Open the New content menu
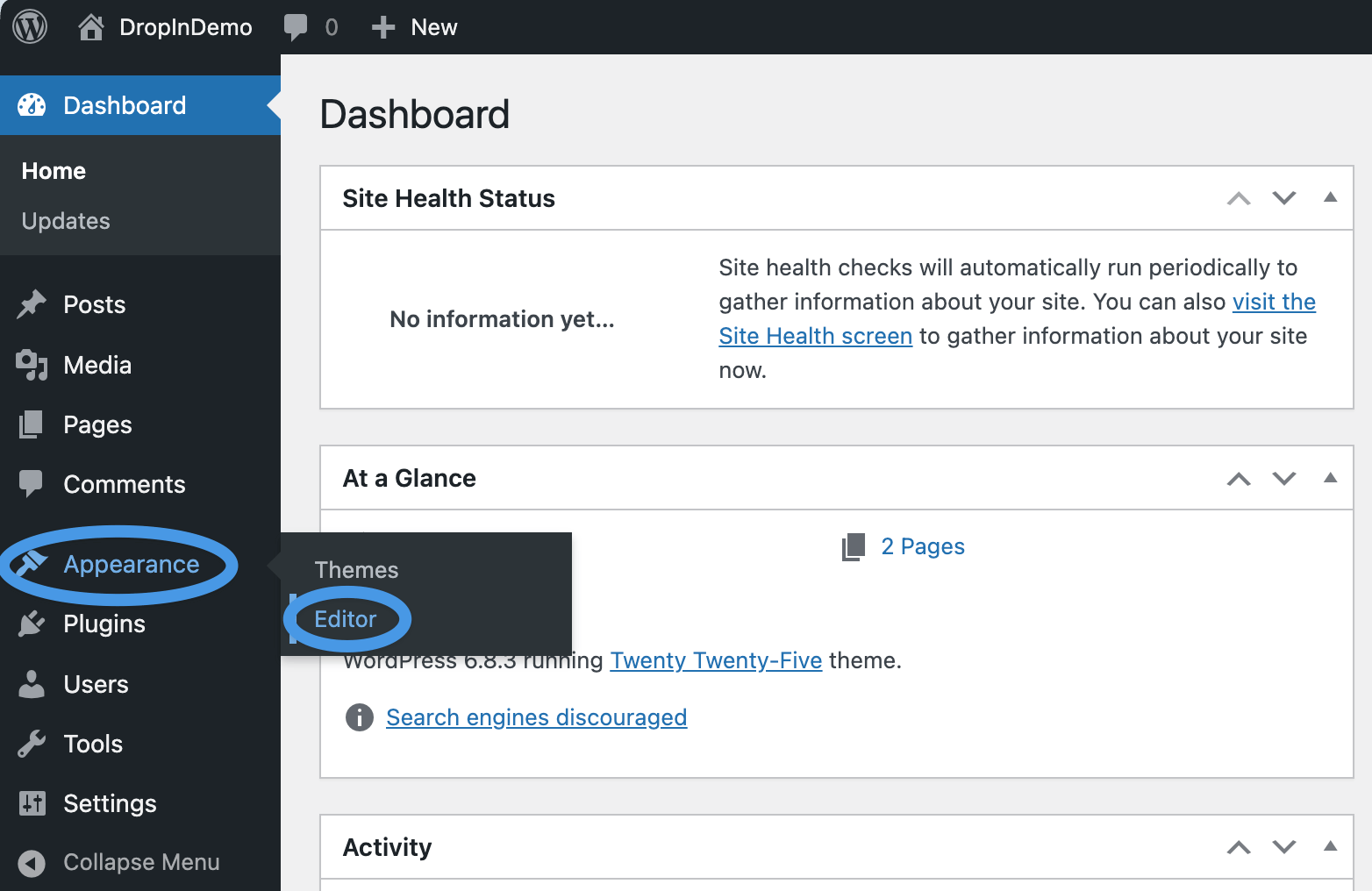Viewport: 1372px width, 891px height. (414, 26)
